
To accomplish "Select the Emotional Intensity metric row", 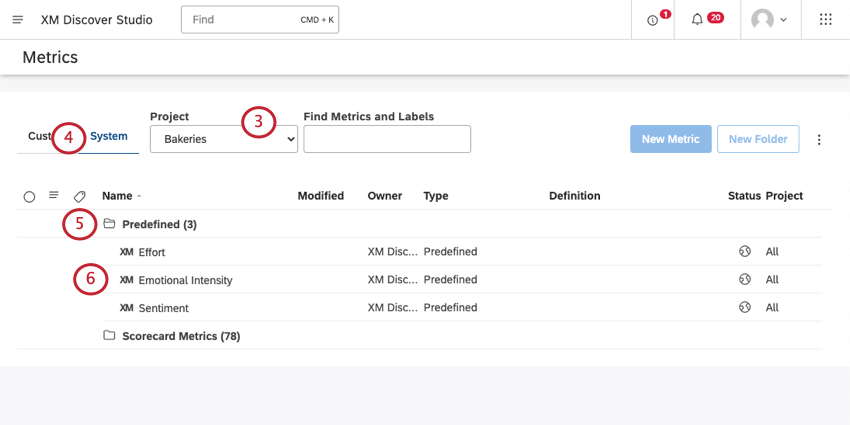I will click(x=185, y=280).
